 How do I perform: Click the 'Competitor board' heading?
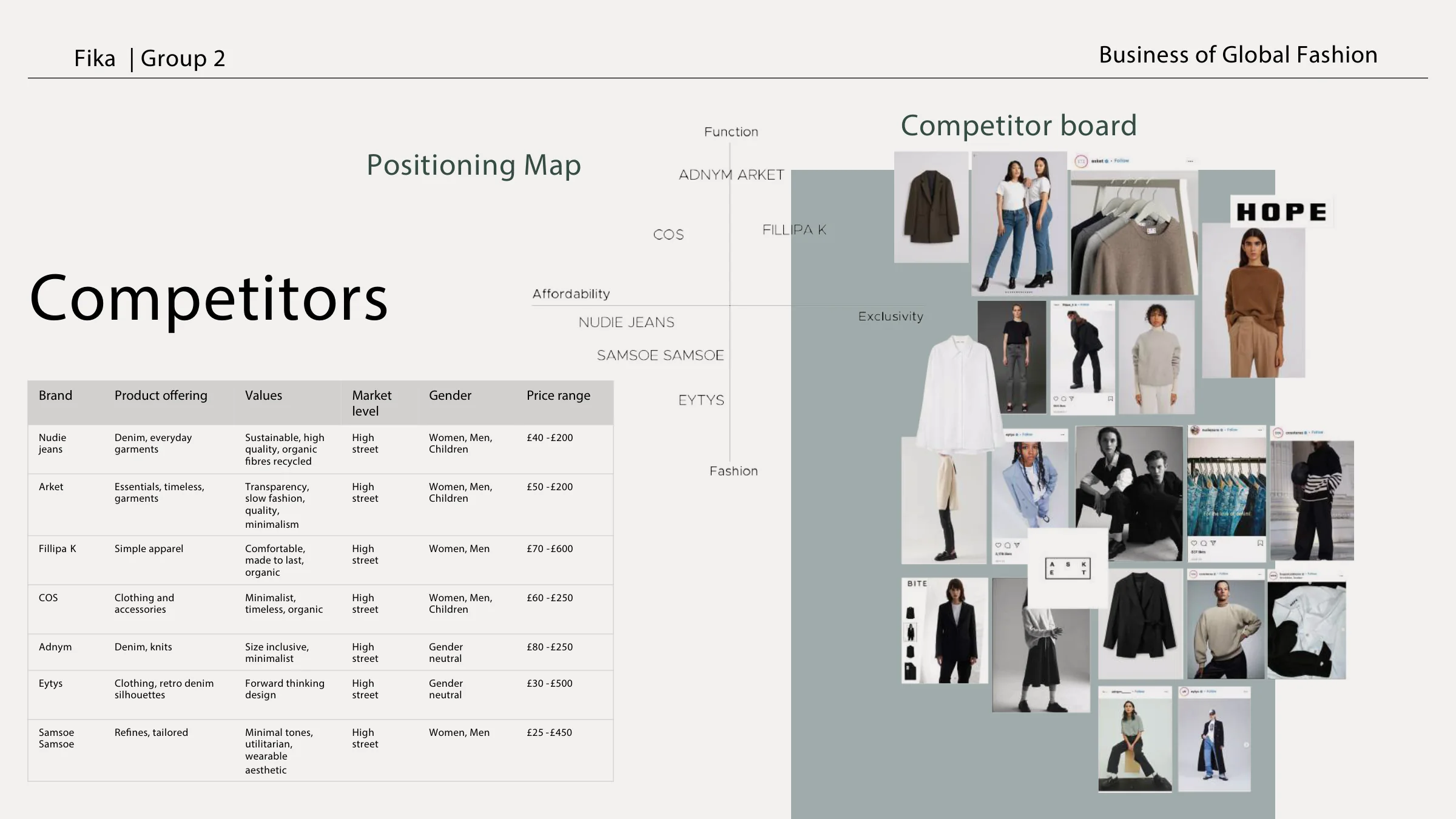click(x=1019, y=125)
